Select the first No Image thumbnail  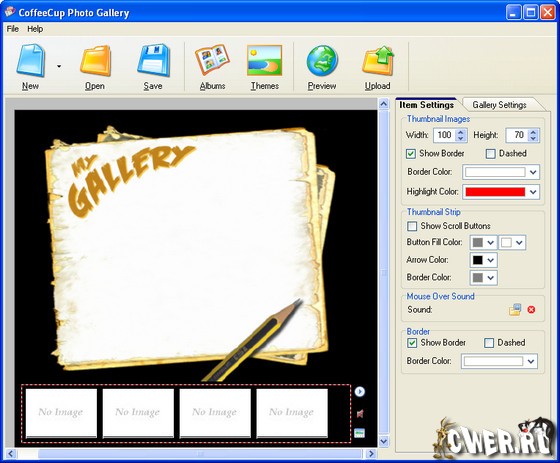coord(61,413)
